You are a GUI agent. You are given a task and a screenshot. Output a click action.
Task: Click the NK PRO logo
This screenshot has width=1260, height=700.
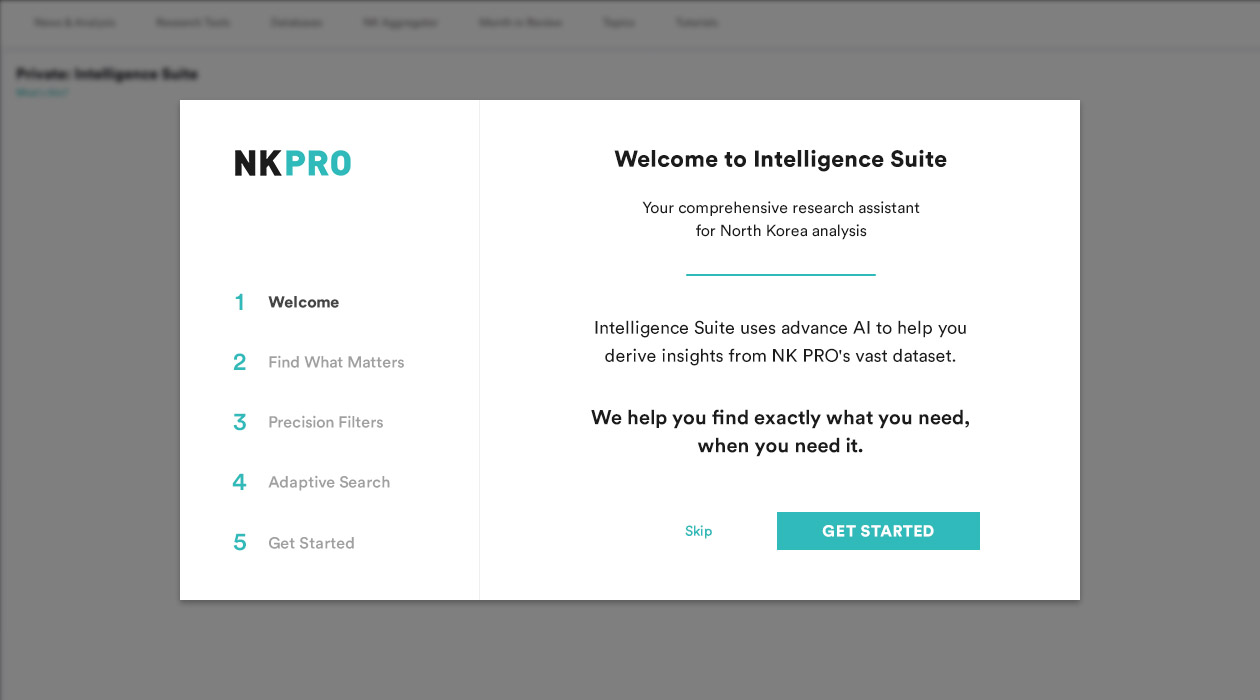[x=292, y=163]
